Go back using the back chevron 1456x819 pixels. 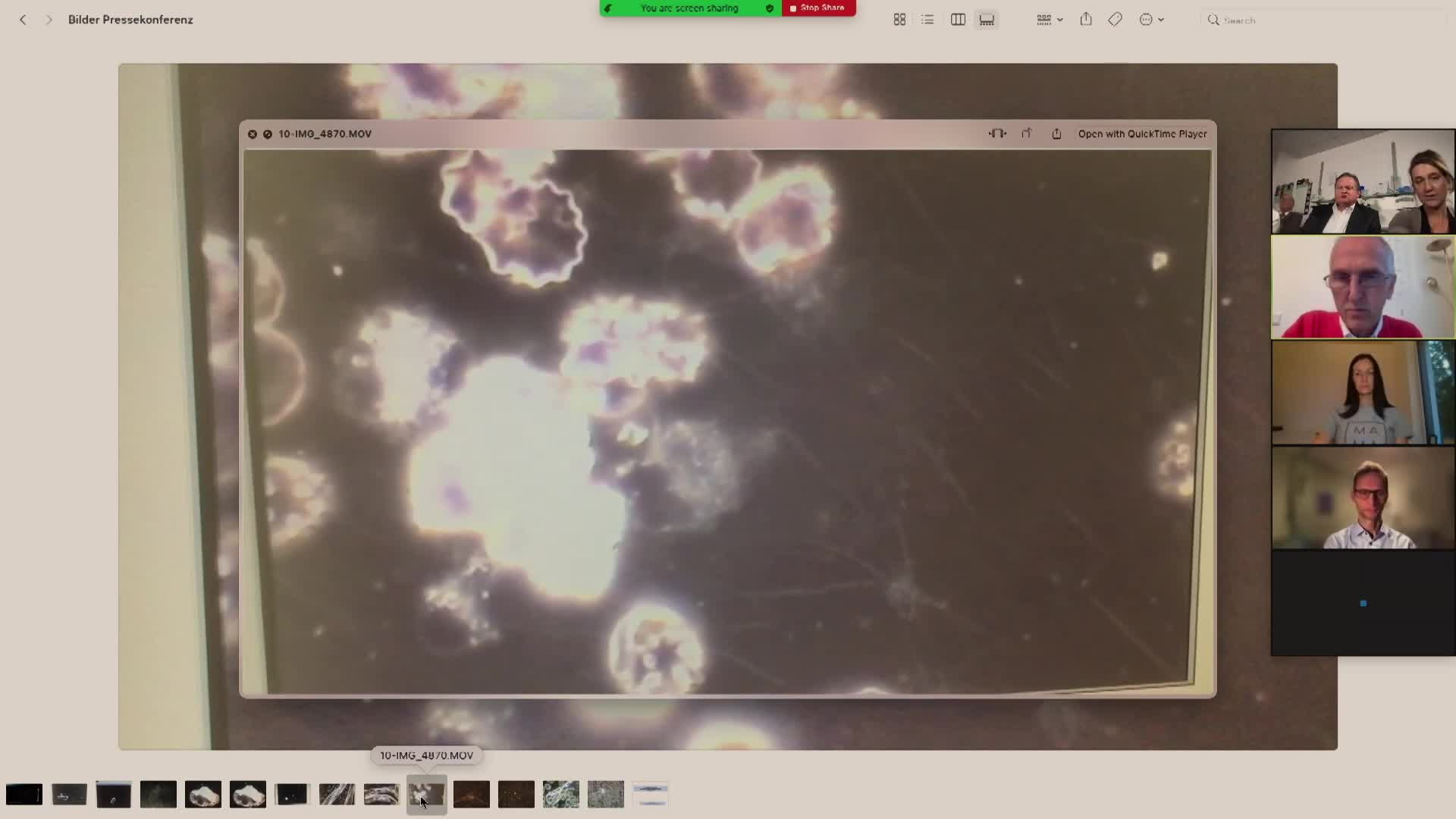coord(23,20)
